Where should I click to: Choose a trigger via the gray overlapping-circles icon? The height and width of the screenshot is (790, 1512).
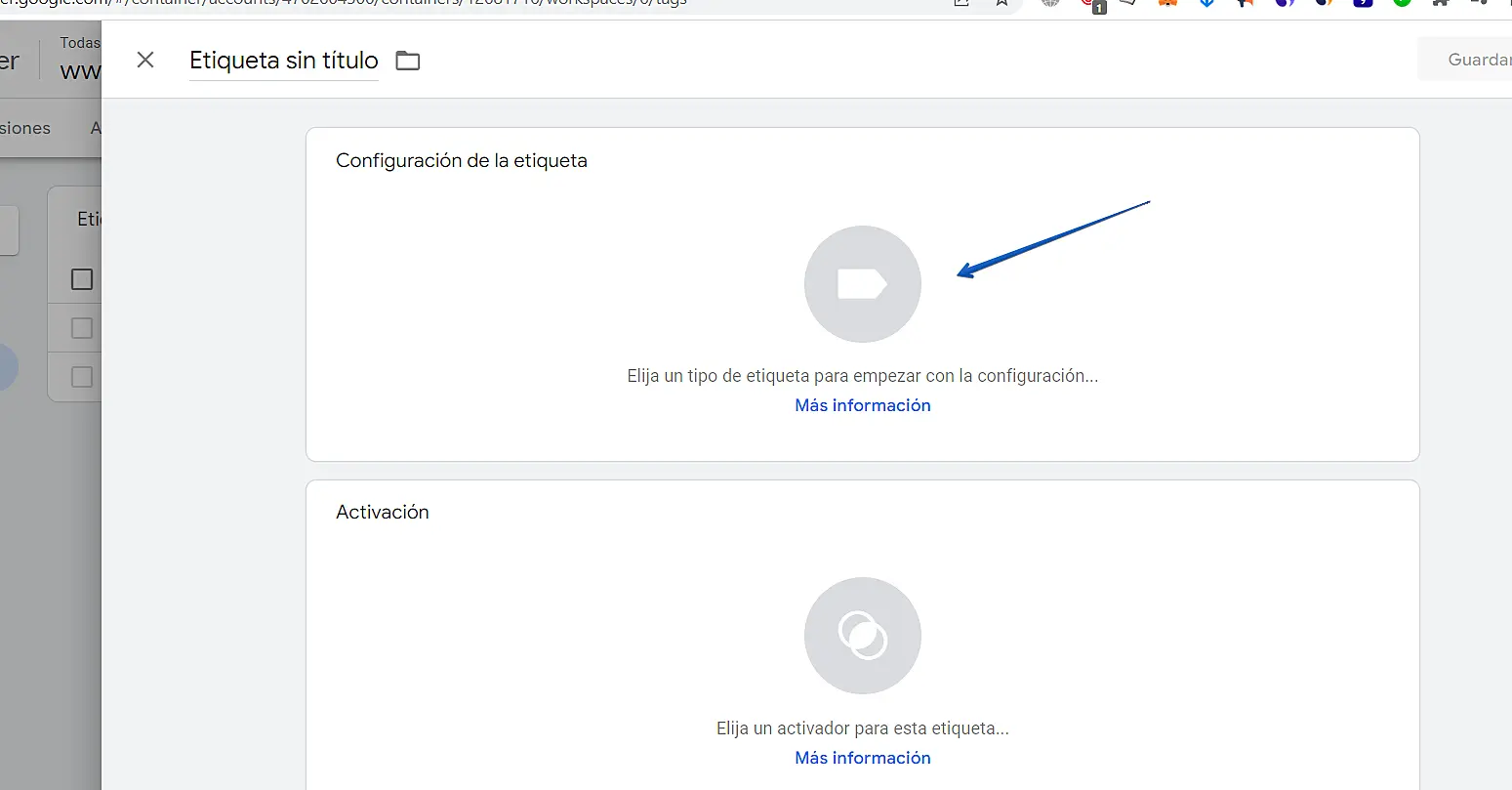[x=863, y=636]
